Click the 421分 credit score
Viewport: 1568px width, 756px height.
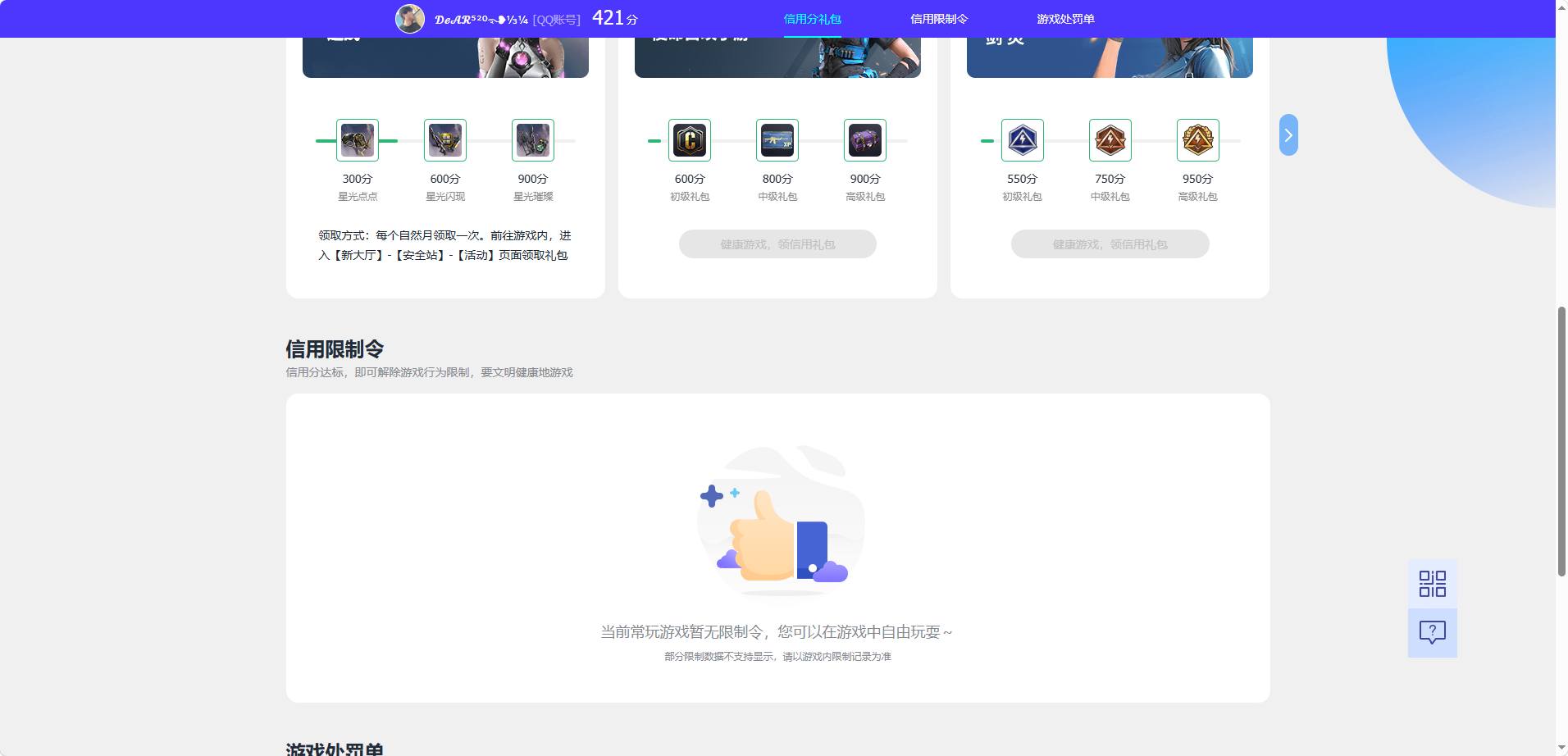point(614,18)
